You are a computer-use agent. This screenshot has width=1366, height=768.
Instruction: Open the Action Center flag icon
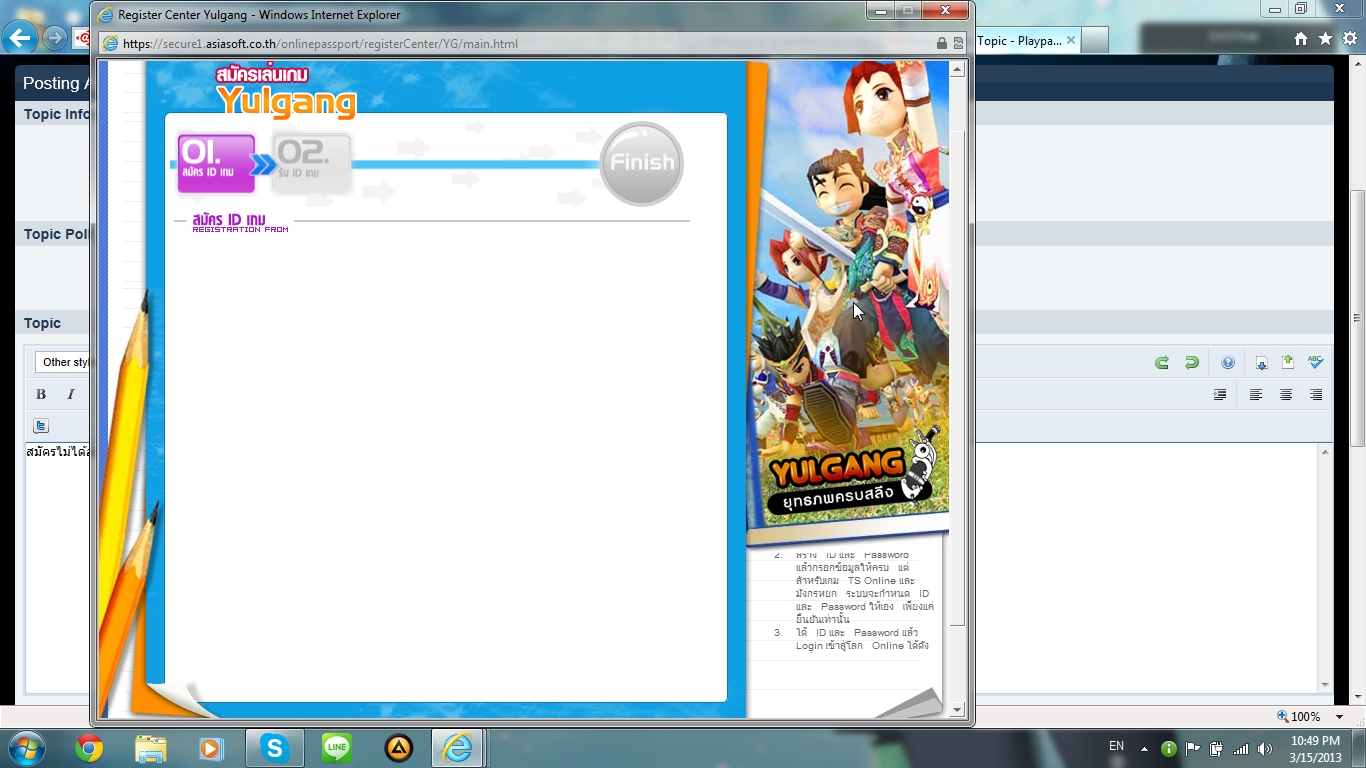tap(1193, 748)
